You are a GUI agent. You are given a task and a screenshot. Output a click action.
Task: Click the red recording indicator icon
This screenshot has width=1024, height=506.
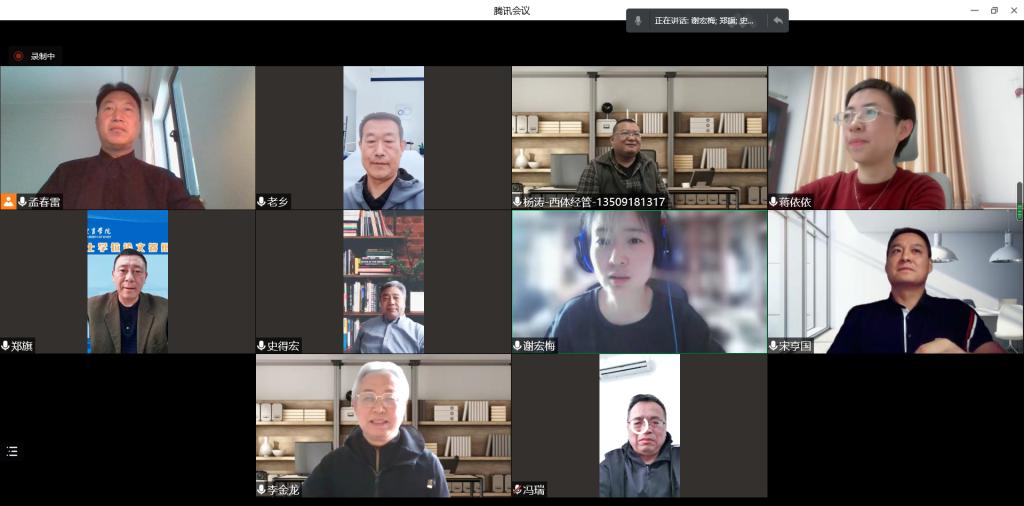pyautogui.click(x=18, y=56)
